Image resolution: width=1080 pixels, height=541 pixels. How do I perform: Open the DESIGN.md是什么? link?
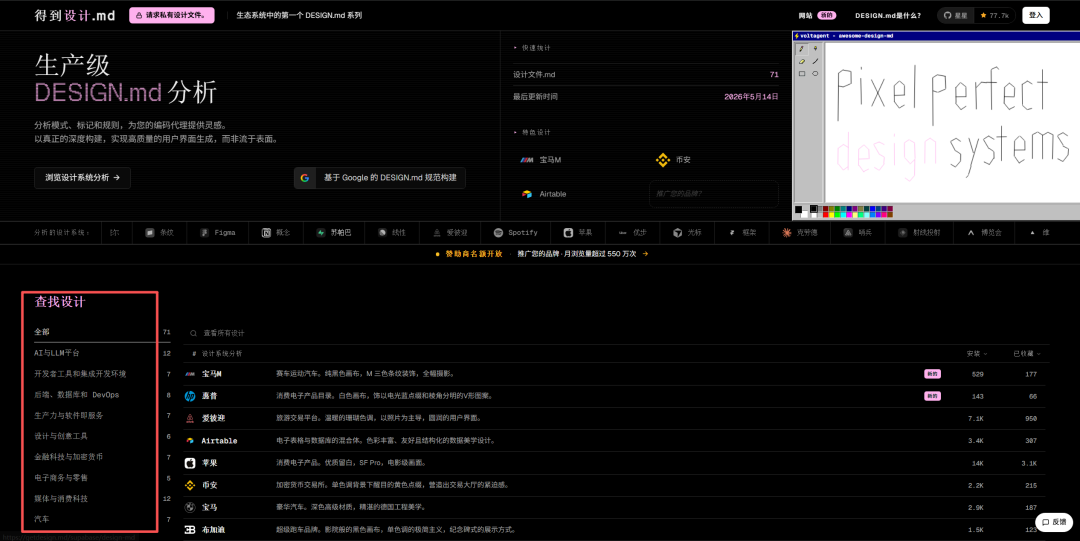tap(888, 15)
